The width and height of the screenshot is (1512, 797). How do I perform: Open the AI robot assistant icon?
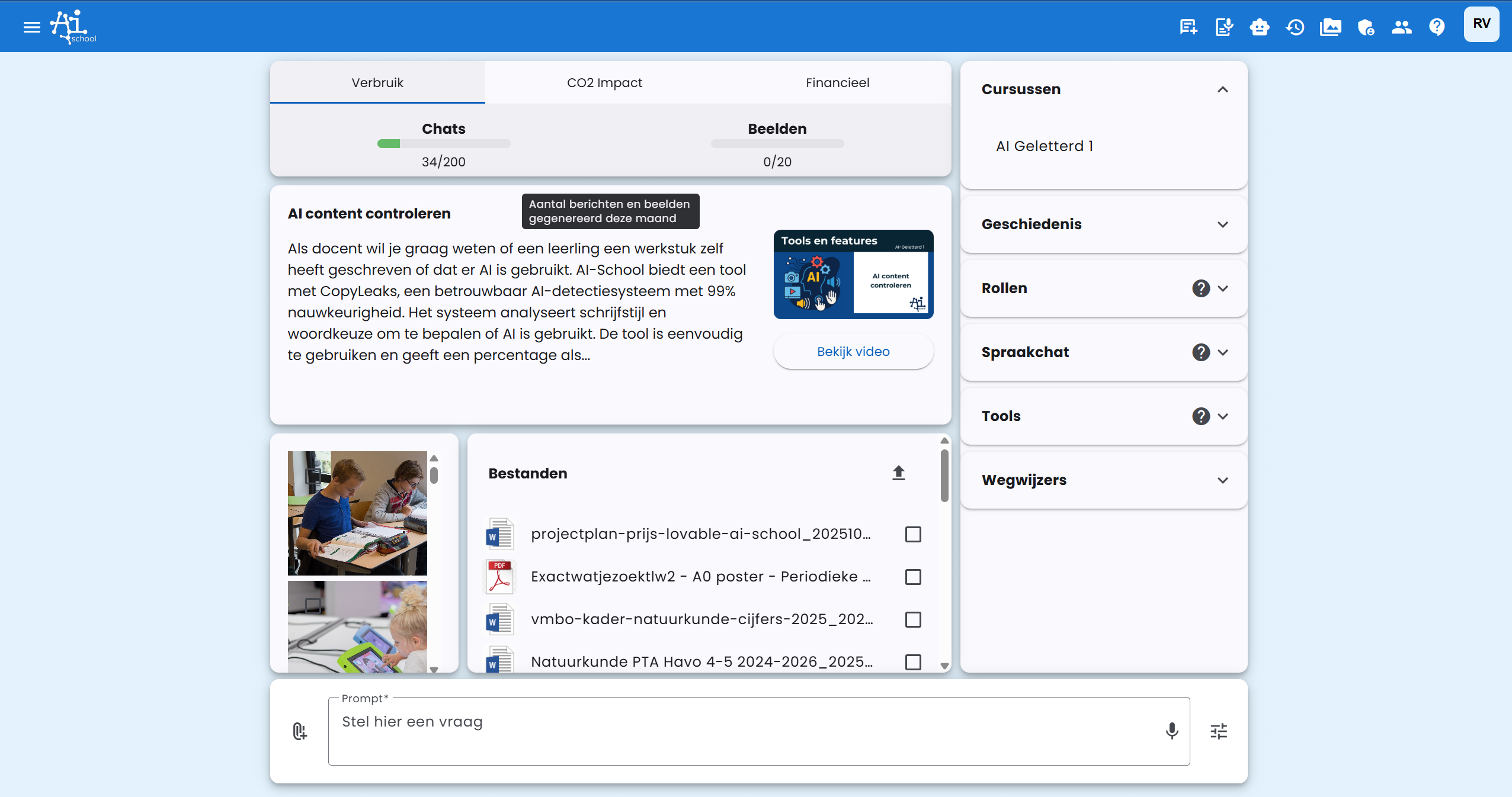point(1260,27)
